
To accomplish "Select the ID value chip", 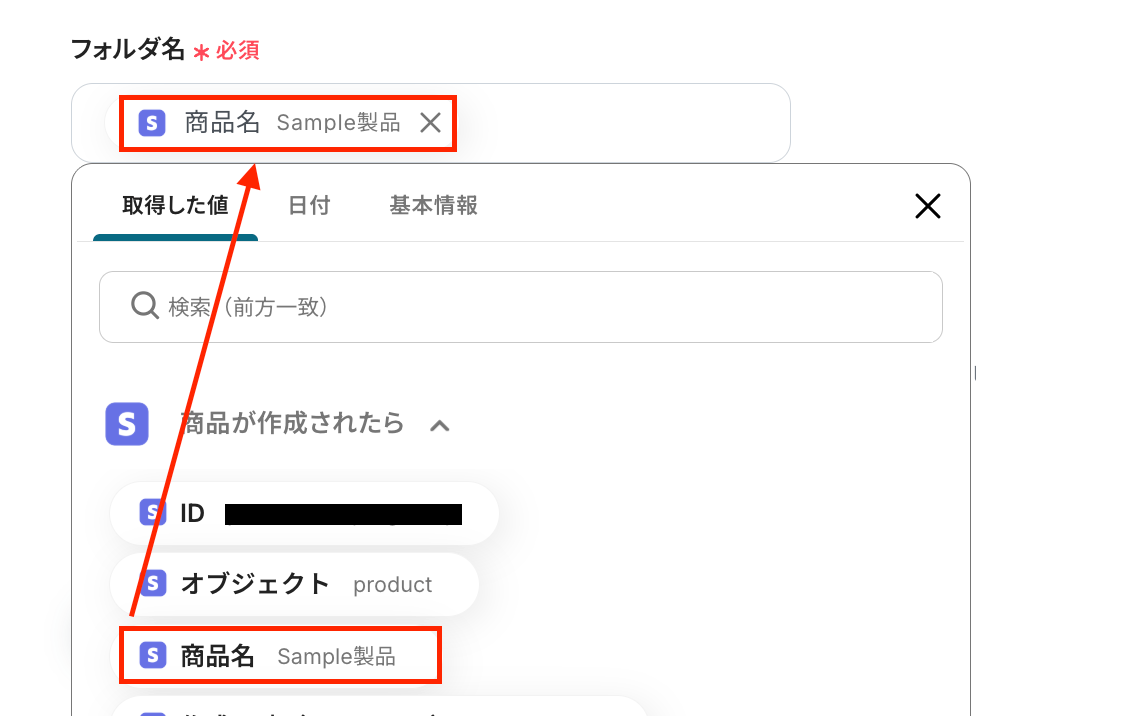I will click(304, 513).
